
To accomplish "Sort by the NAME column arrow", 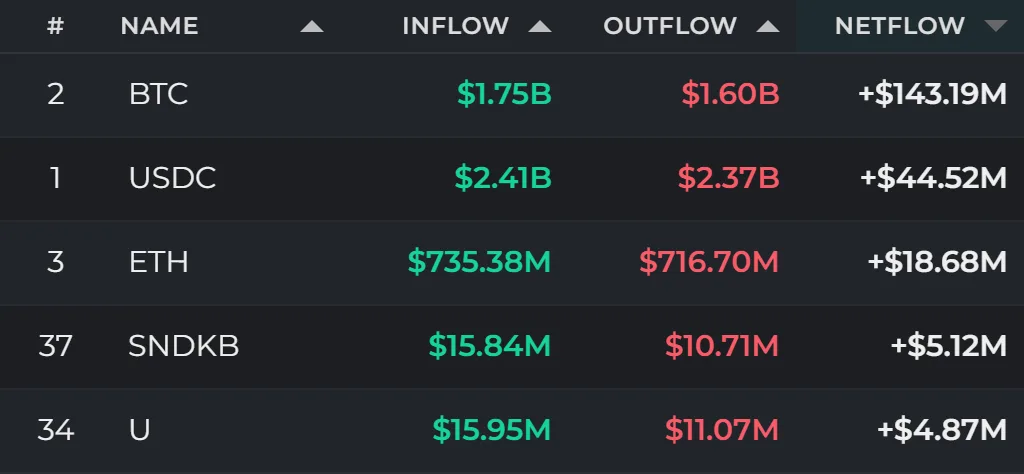I will tap(312, 26).
